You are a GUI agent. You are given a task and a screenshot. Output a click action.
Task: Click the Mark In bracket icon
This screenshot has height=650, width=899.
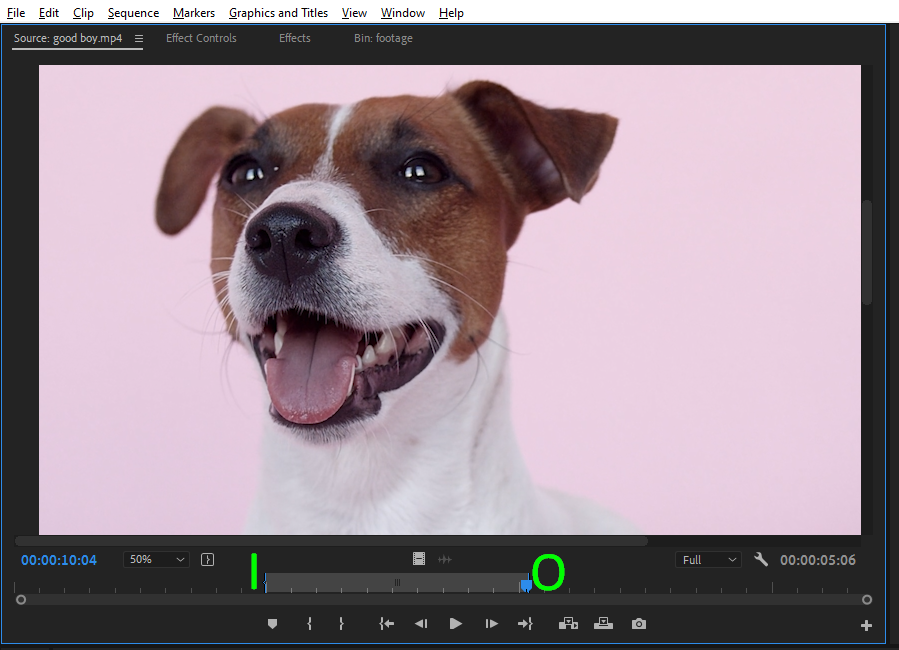pyautogui.click(x=309, y=624)
